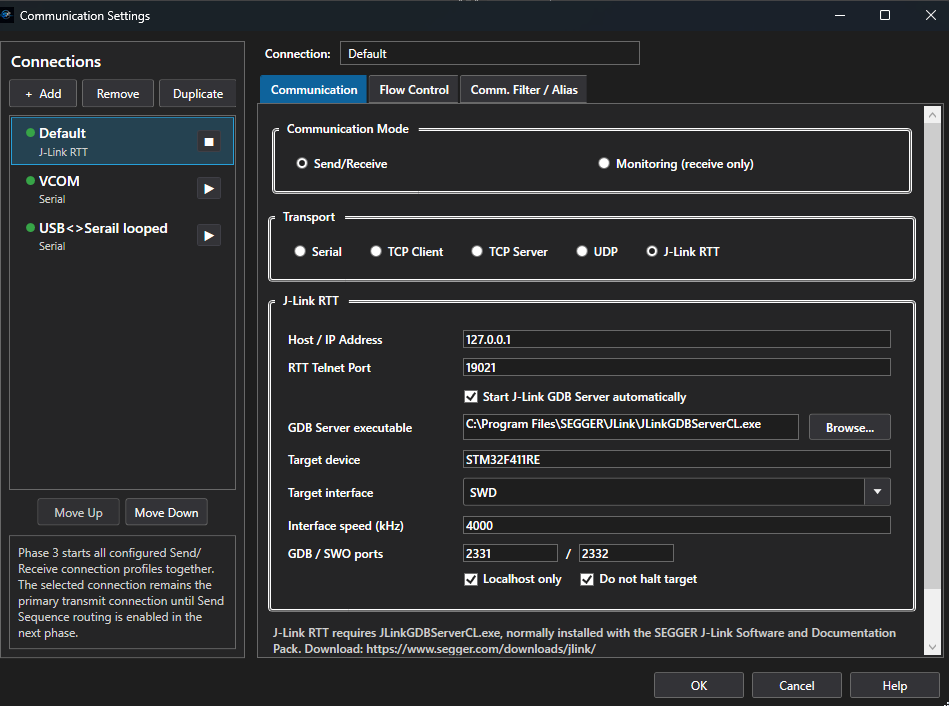Close the Communication Settings window
This screenshot has height=706, width=949.
931,15
